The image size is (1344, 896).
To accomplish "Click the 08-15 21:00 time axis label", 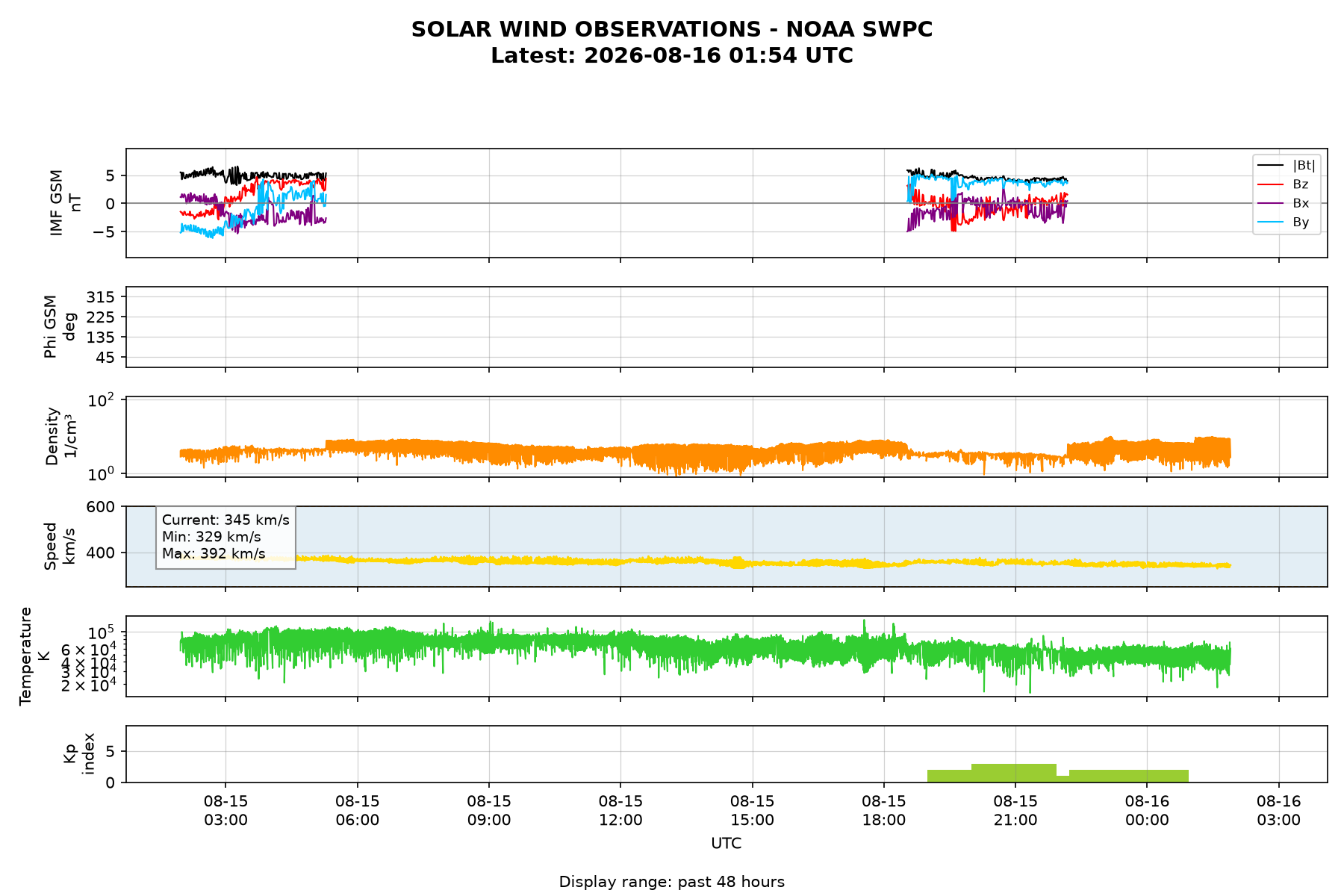I will [1015, 810].
